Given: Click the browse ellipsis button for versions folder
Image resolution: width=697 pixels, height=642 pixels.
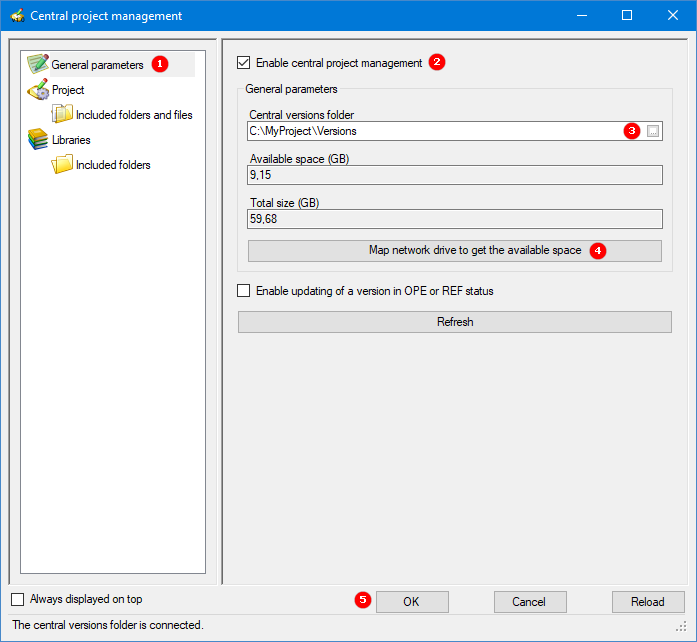Looking at the screenshot, I should click(653, 131).
